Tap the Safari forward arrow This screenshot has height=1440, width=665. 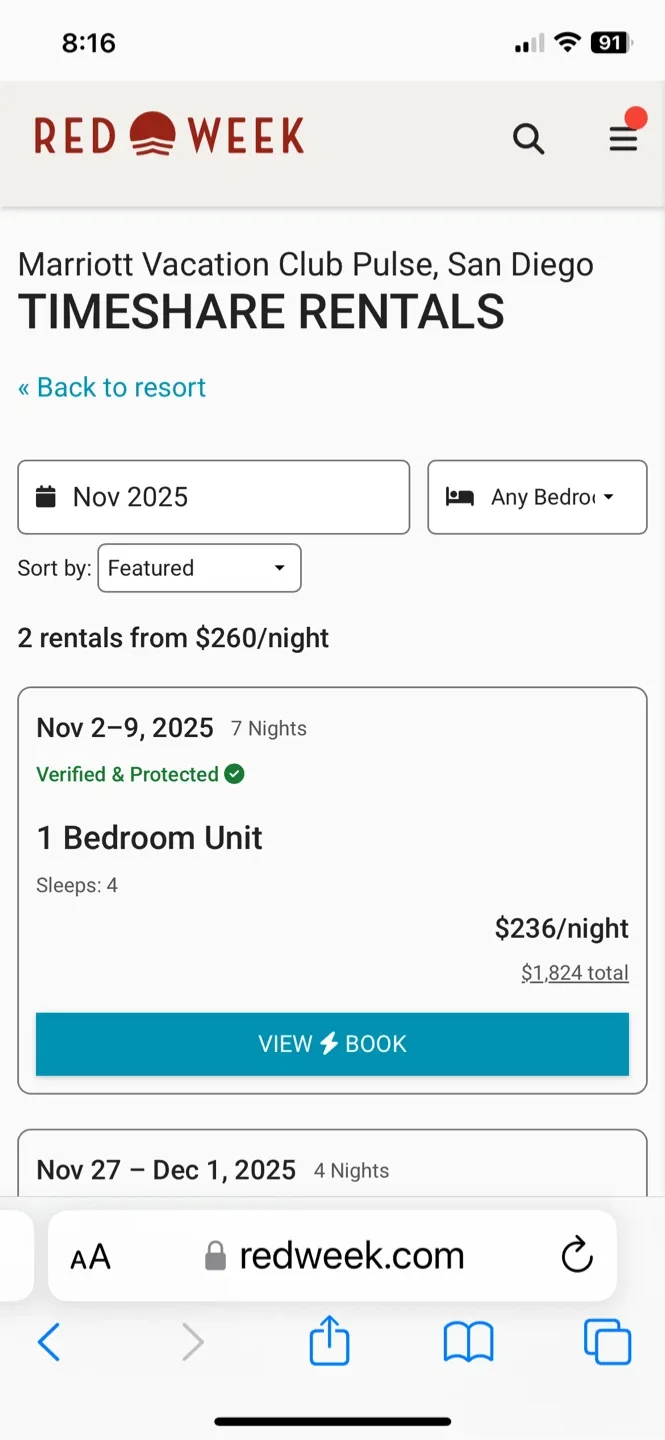tap(193, 1342)
